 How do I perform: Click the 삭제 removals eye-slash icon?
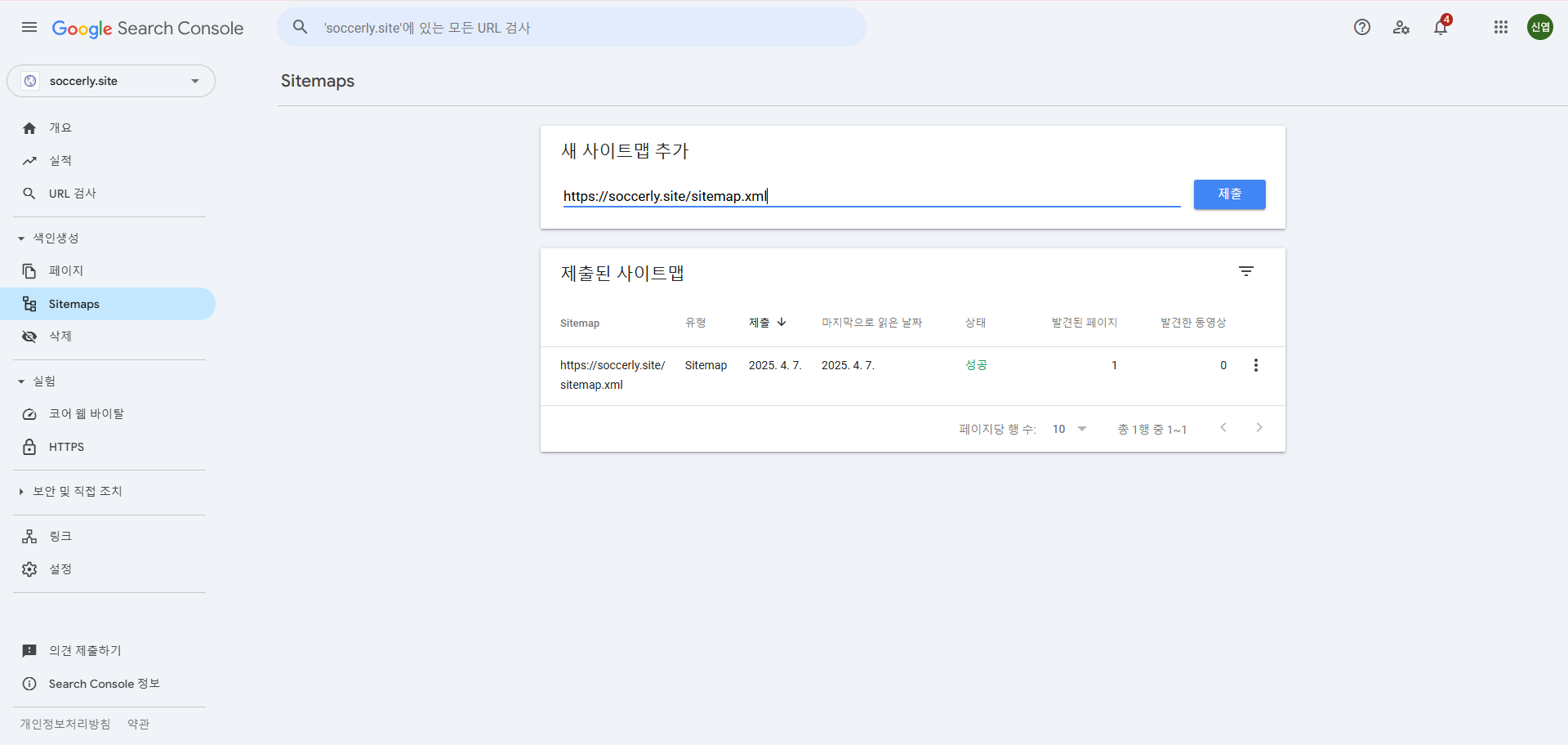point(29,337)
